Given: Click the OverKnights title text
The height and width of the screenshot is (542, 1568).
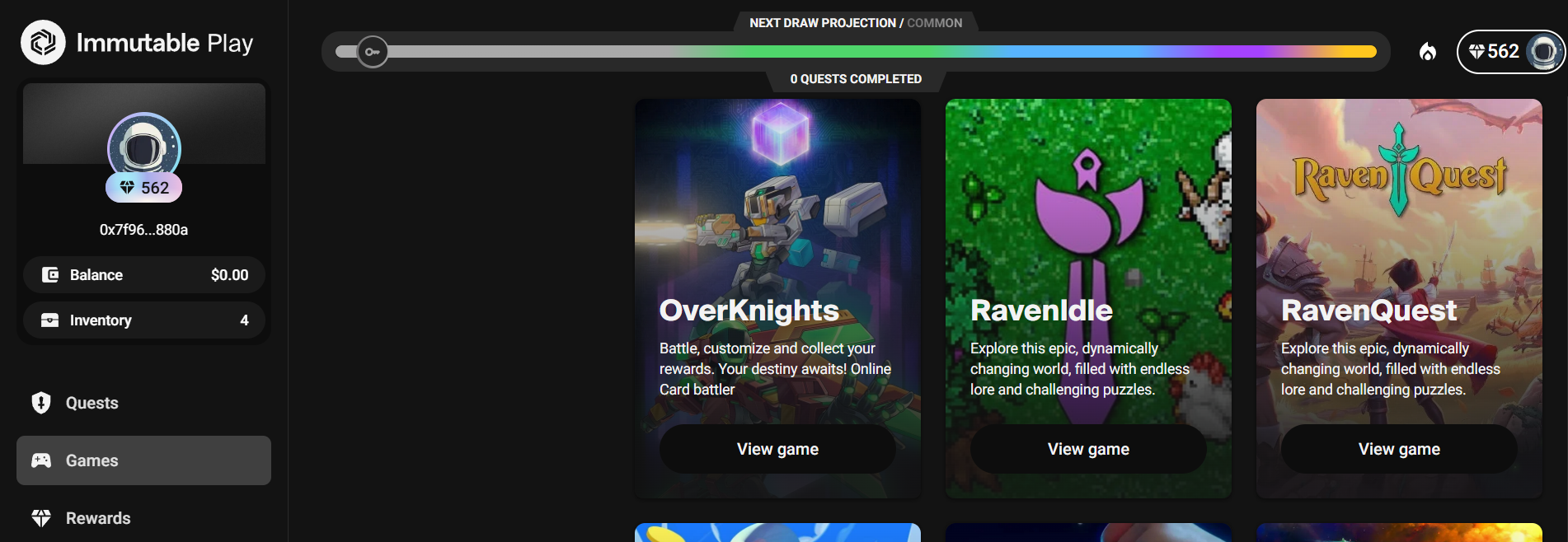Looking at the screenshot, I should 749,311.
